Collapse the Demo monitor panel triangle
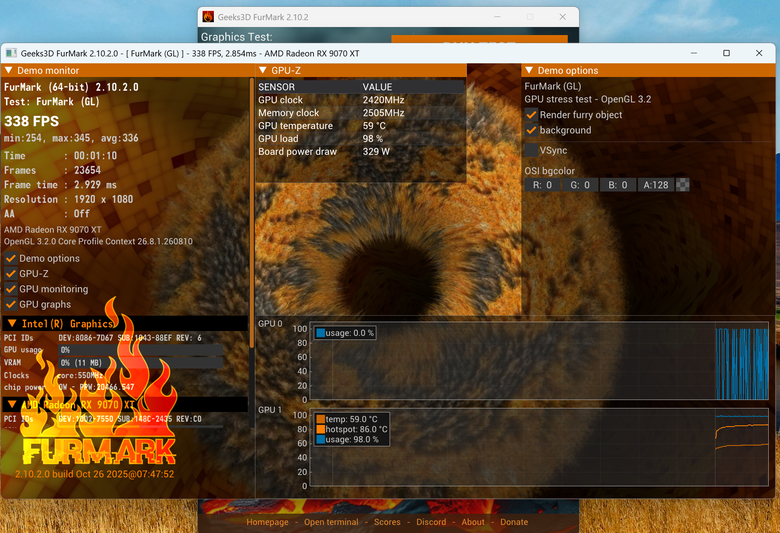This screenshot has height=533, width=780. [x=8, y=70]
